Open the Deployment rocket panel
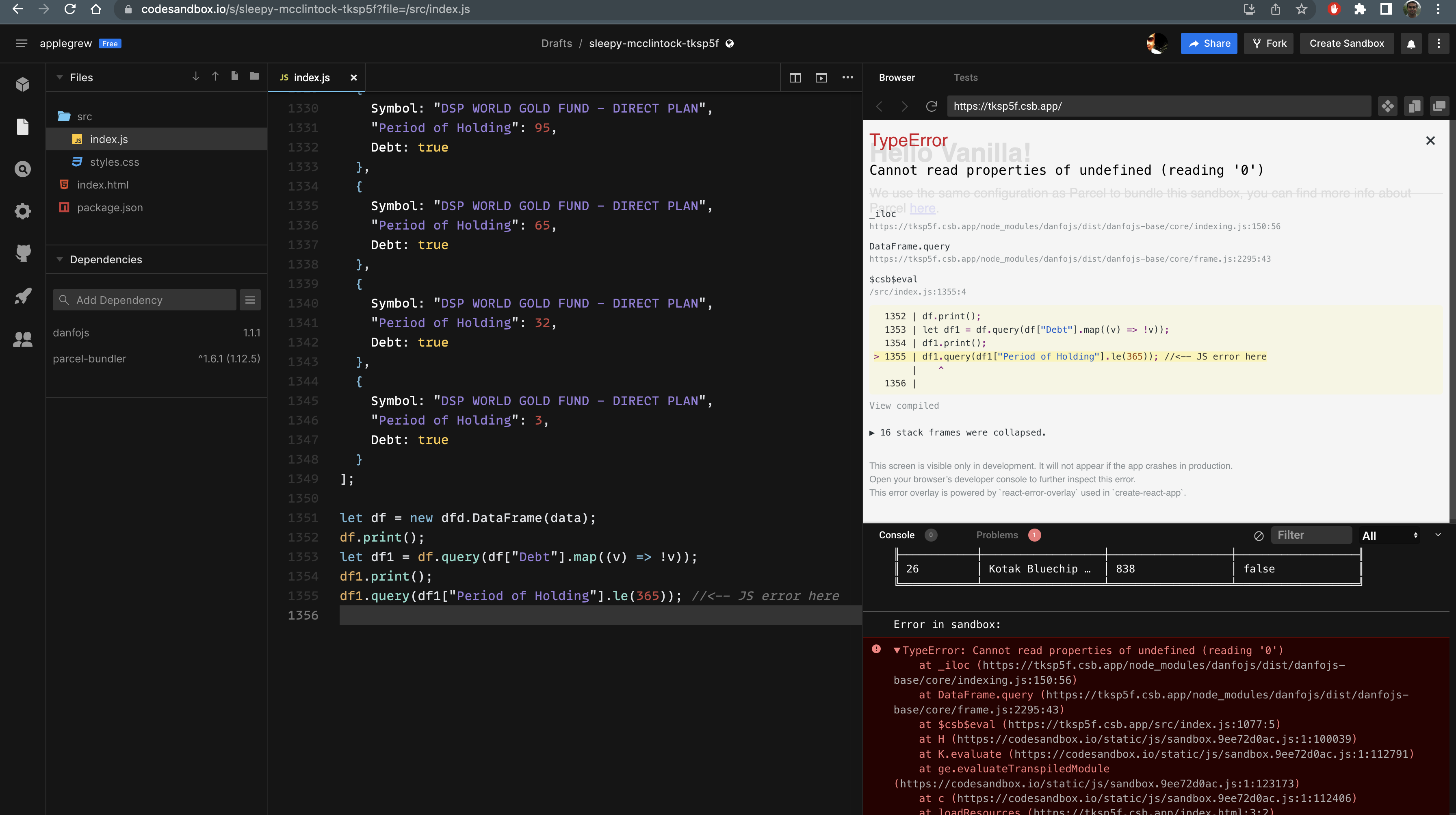The height and width of the screenshot is (815, 1456). coord(23,296)
